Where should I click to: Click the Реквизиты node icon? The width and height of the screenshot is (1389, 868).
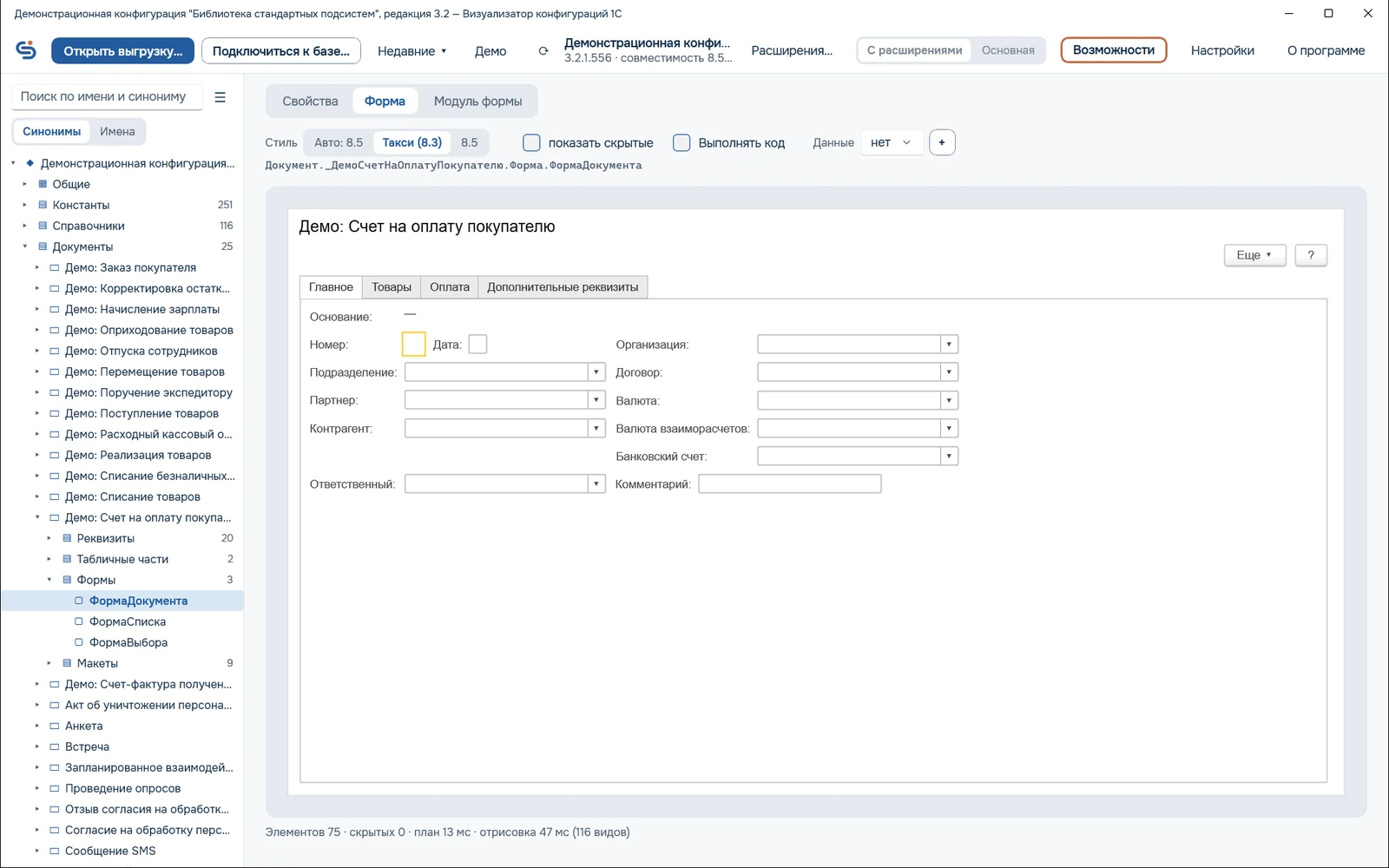[67, 538]
